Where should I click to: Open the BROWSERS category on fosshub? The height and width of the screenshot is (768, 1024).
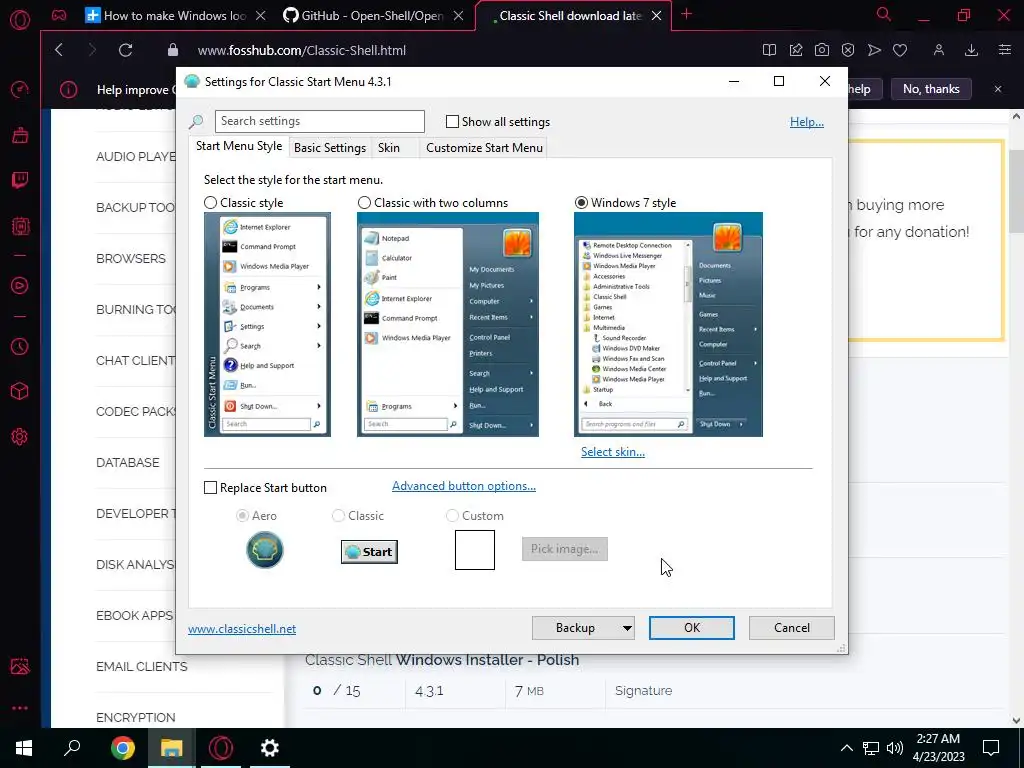coord(131,259)
